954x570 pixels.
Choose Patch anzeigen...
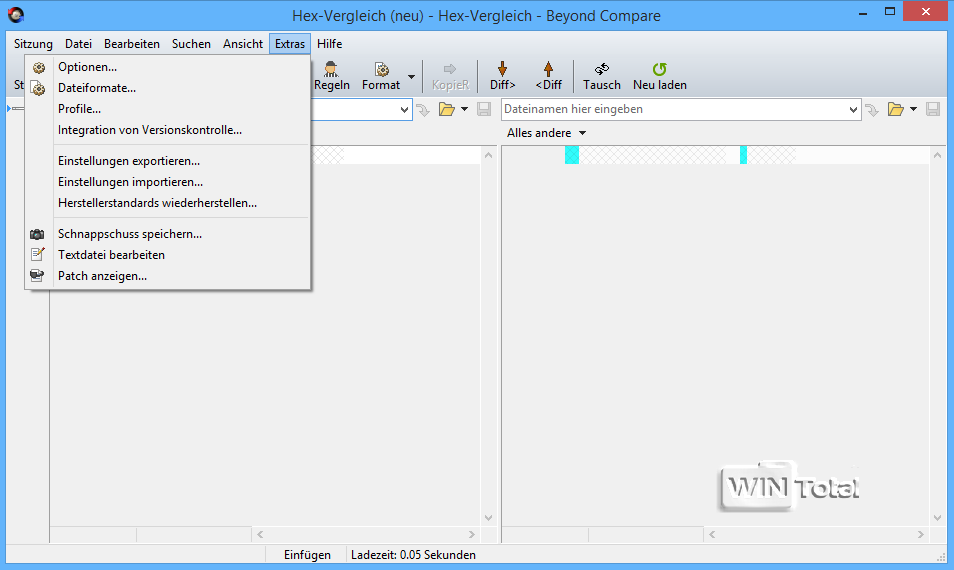167,276
